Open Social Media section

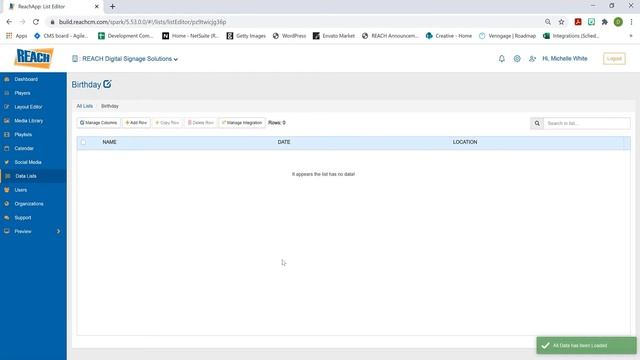tap(33, 162)
